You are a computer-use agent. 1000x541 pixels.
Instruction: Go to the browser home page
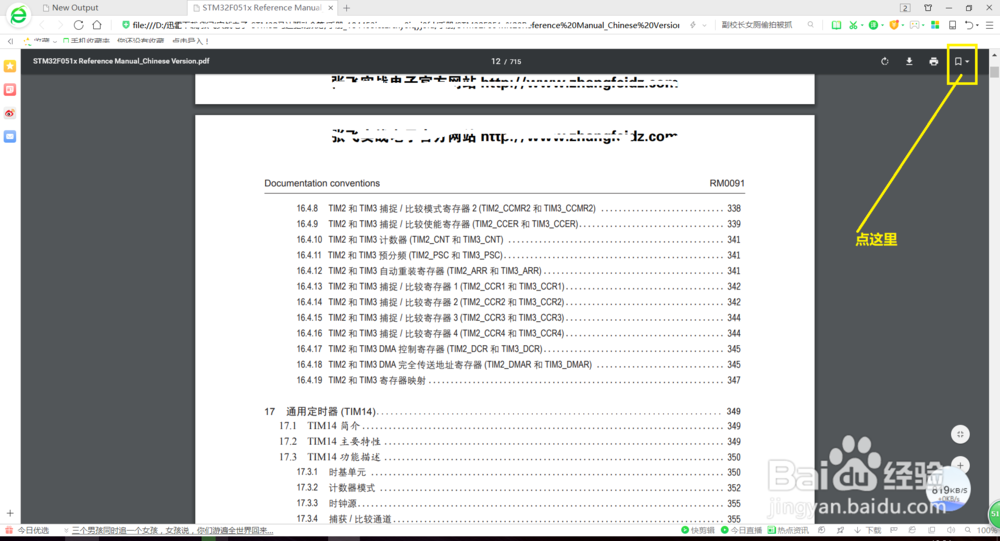coord(97,25)
